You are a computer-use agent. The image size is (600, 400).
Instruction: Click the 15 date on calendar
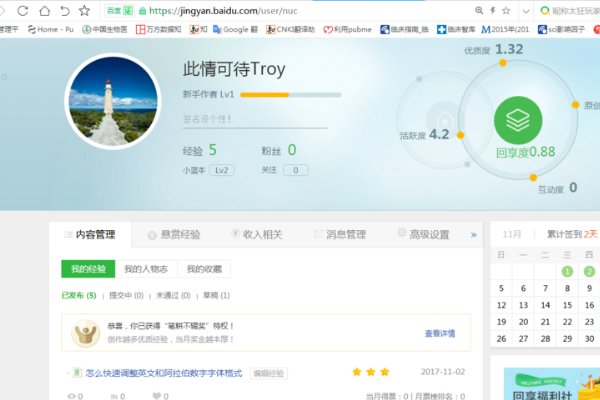tap(567, 305)
